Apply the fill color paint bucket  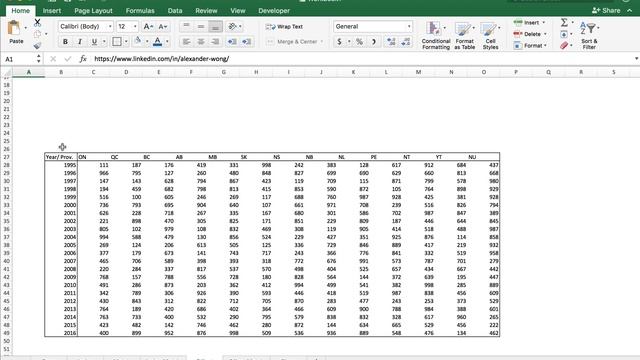[138, 41]
